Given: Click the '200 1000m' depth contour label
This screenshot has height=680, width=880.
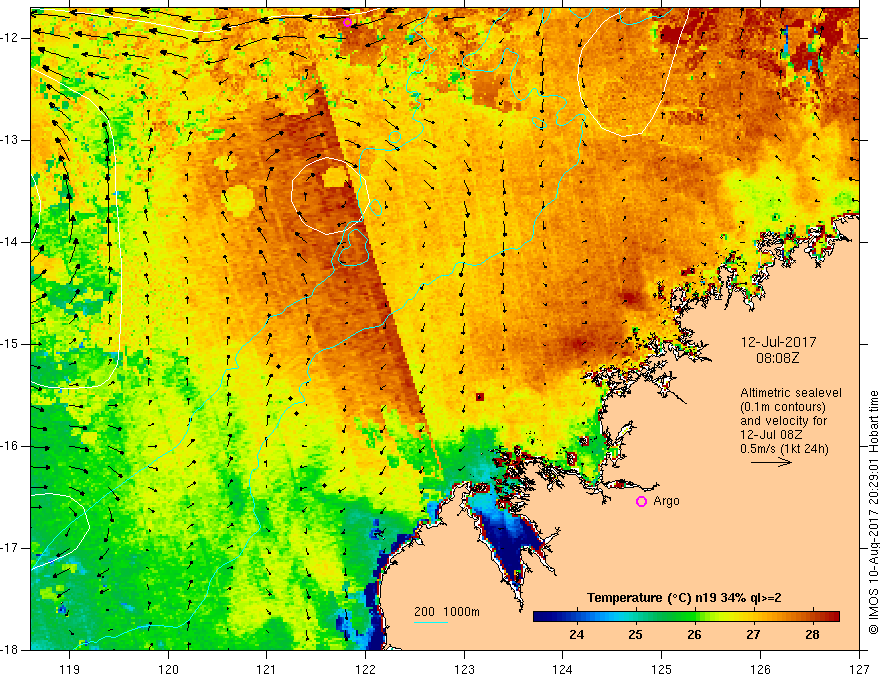Looking at the screenshot, I should (447, 612).
